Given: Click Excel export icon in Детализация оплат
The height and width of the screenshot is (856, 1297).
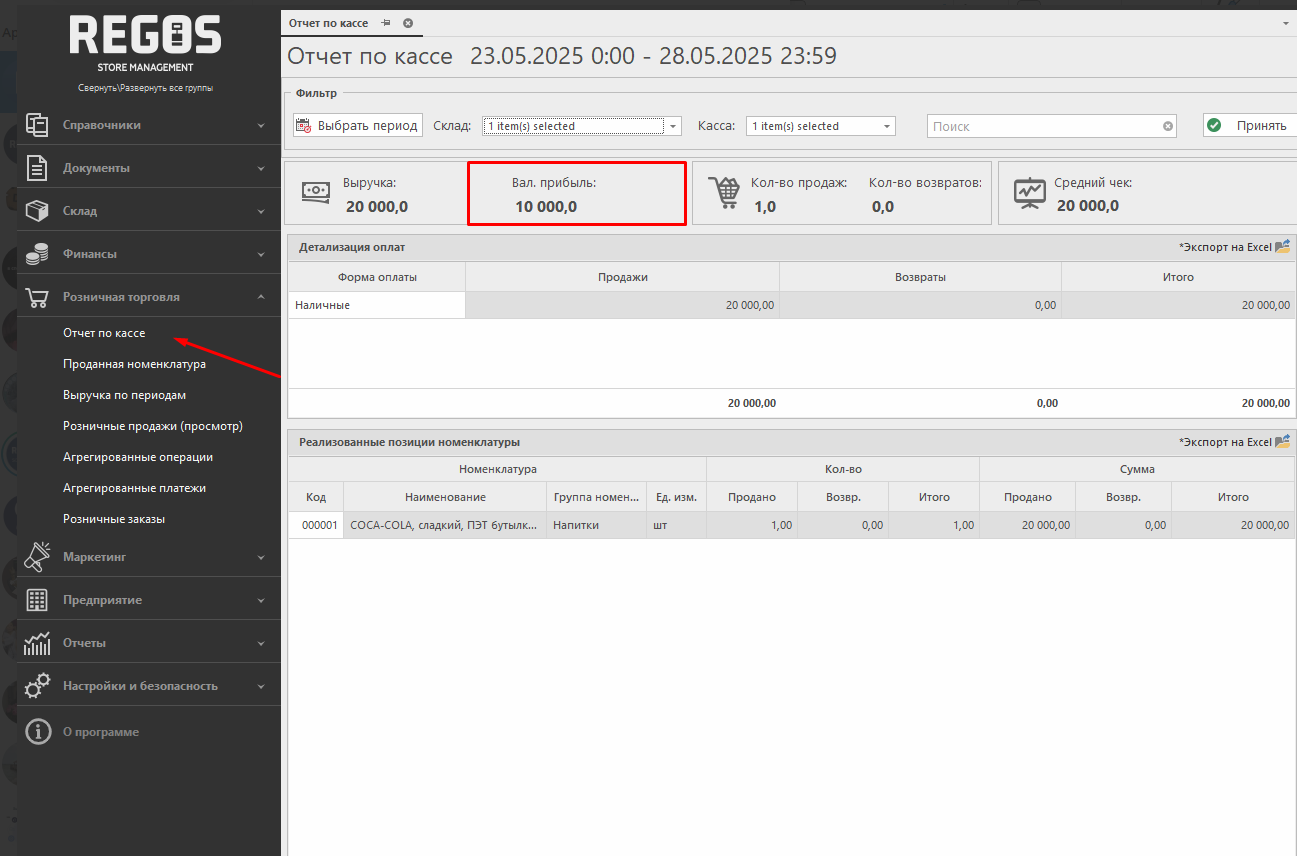Looking at the screenshot, I should tap(1283, 246).
